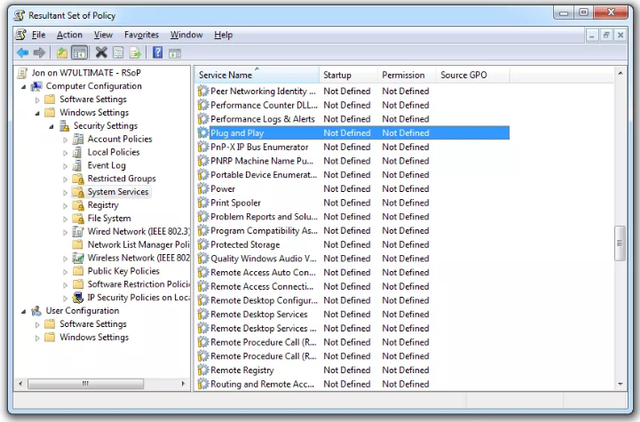Click the services list scroll down arrow
The image size is (640, 422).
pos(620,384)
